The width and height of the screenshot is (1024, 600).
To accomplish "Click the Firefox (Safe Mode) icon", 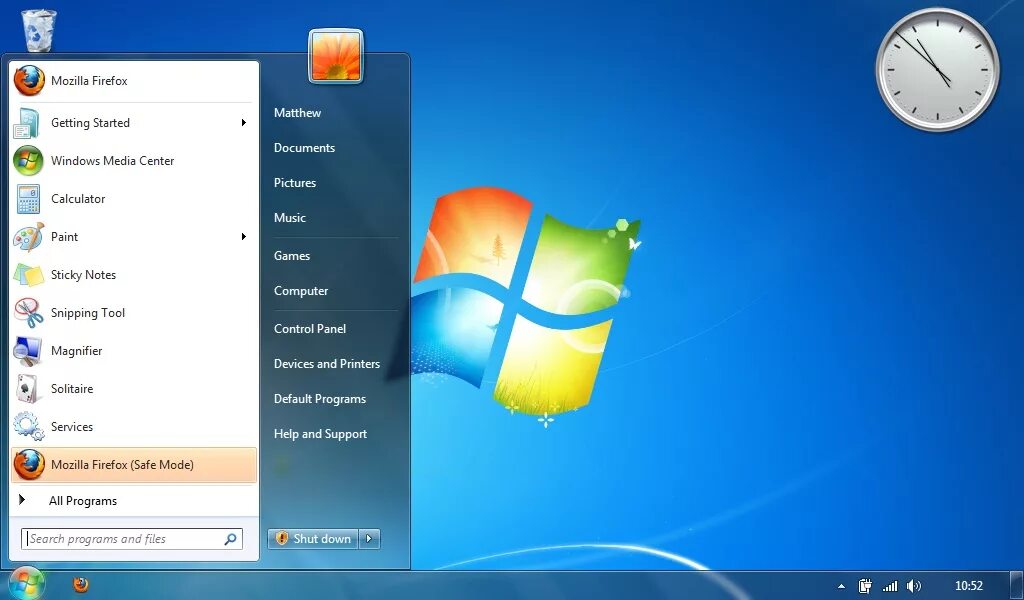I will click(x=29, y=465).
